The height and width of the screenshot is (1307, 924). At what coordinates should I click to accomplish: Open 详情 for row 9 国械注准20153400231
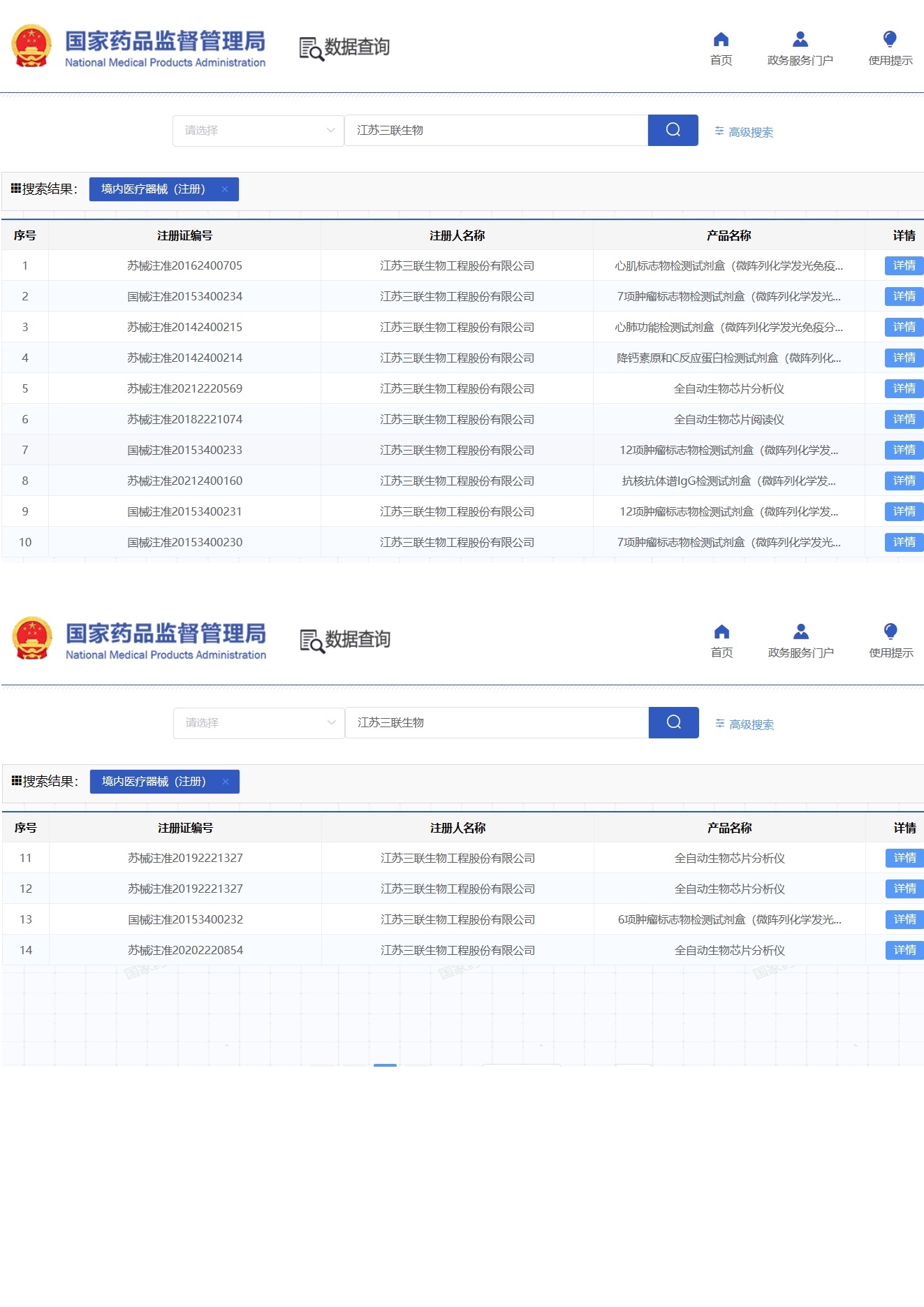coord(904,511)
